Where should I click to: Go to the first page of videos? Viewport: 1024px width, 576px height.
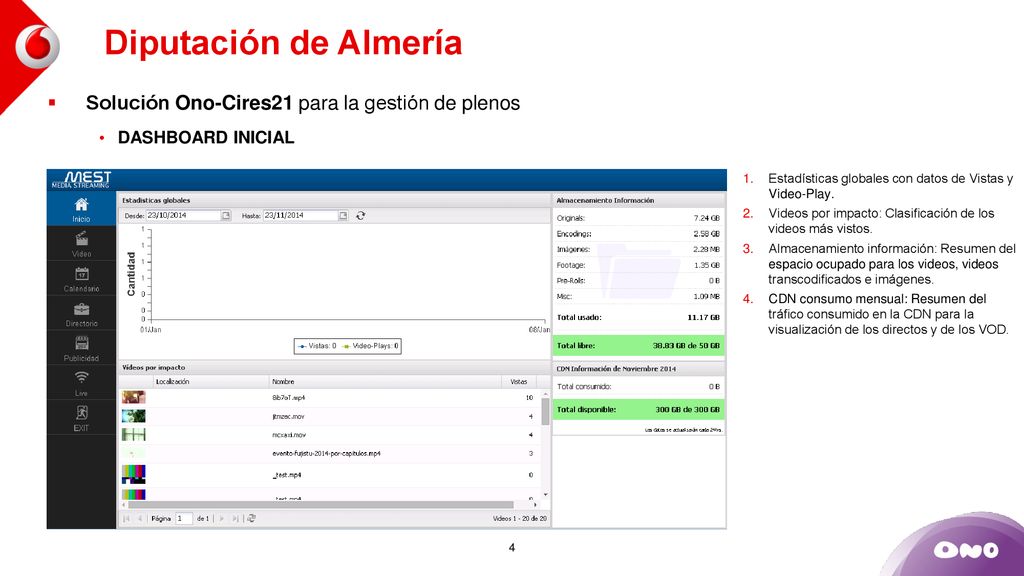click(127, 519)
